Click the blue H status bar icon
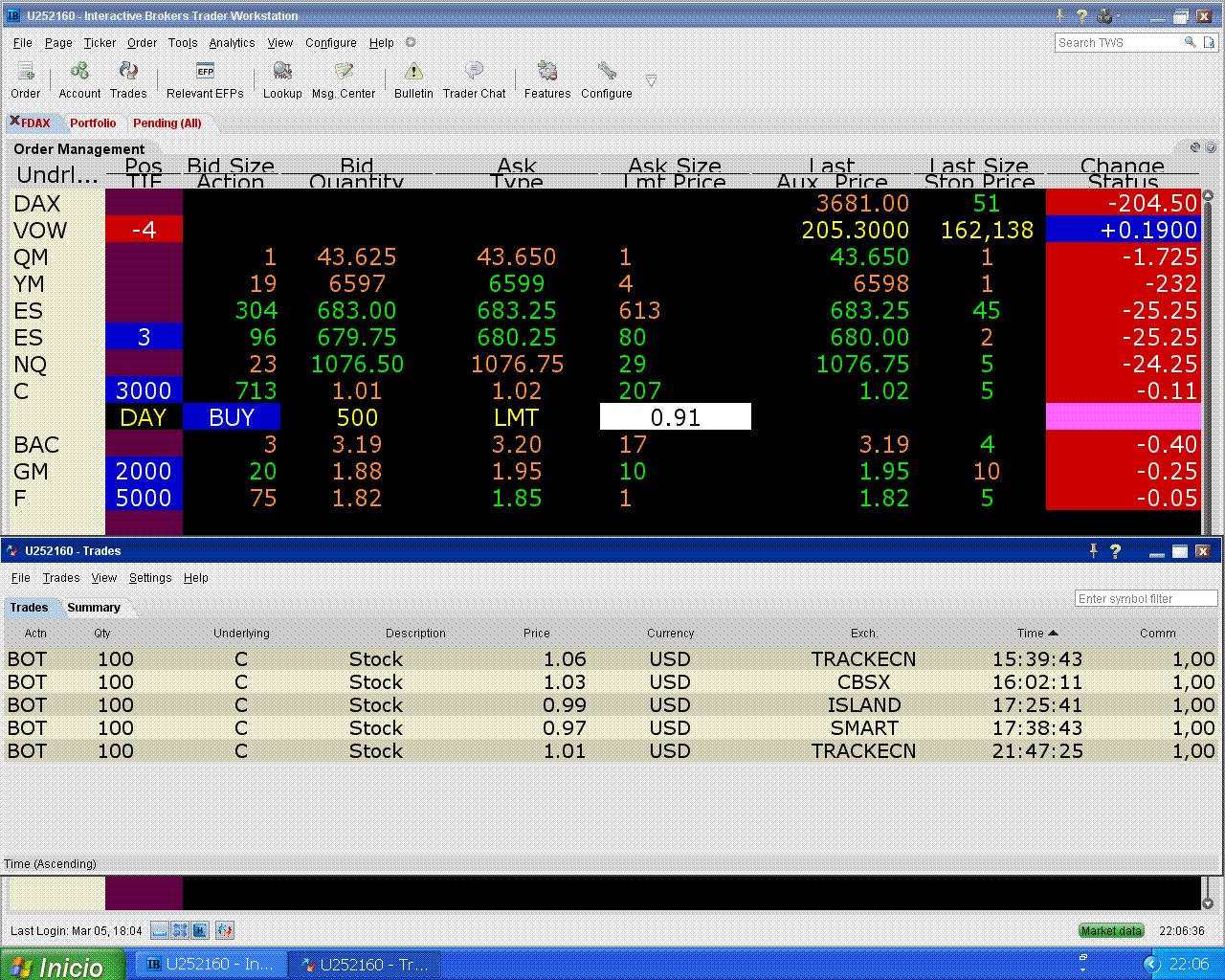This screenshot has width=1225, height=980. 200,930
